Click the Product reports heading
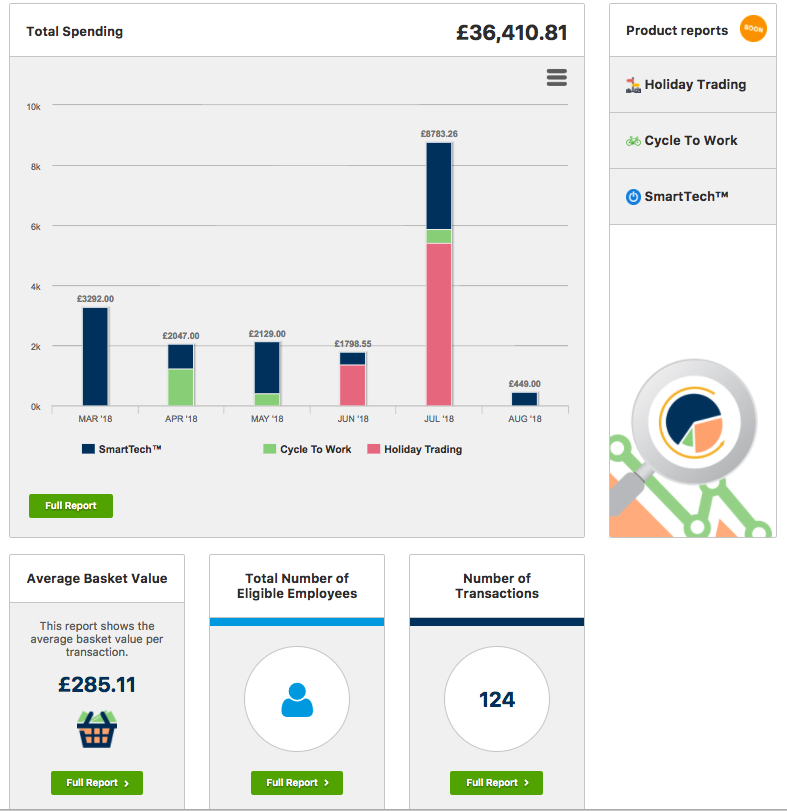 point(677,31)
